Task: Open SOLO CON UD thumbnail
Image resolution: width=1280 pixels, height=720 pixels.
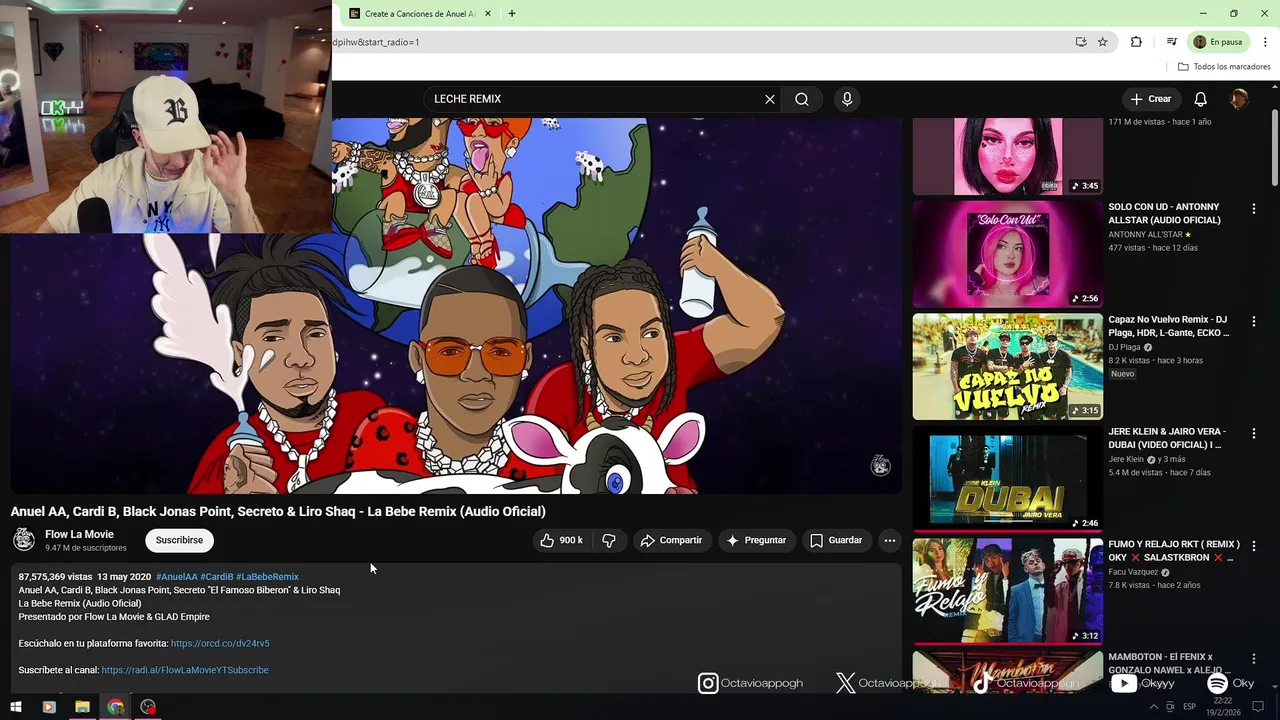Action: point(1007,254)
